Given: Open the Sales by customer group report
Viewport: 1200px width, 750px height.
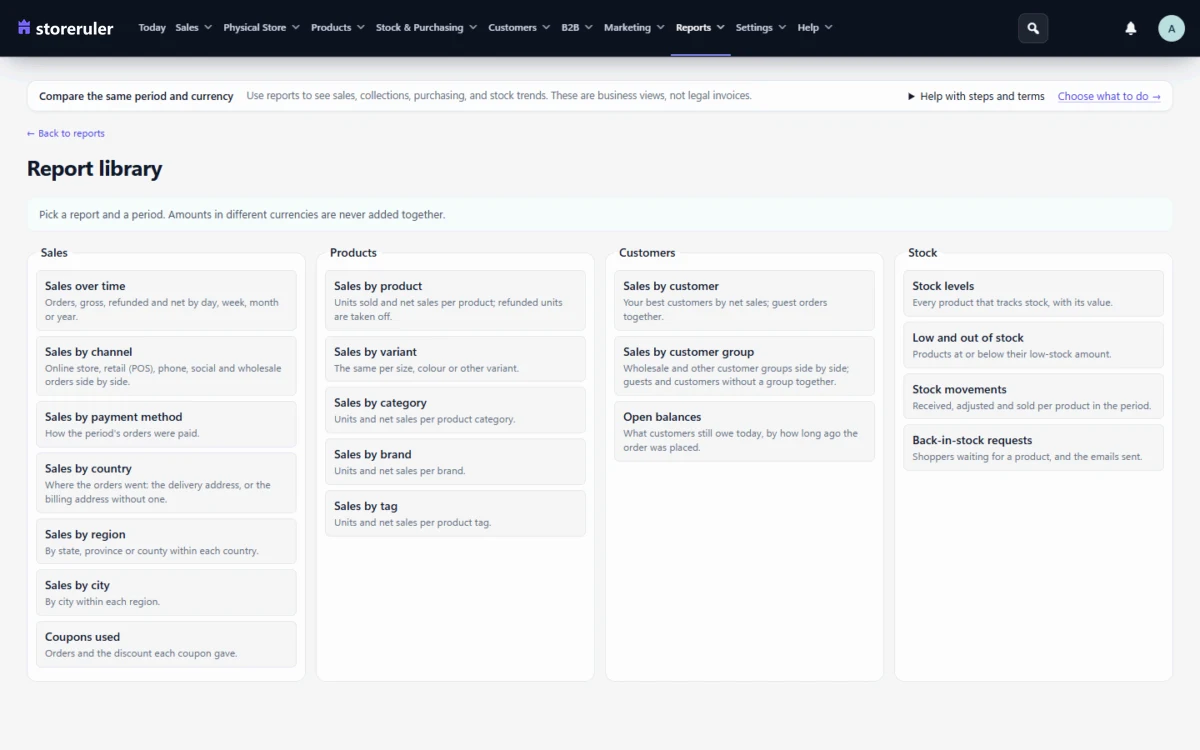Looking at the screenshot, I should (x=744, y=366).
